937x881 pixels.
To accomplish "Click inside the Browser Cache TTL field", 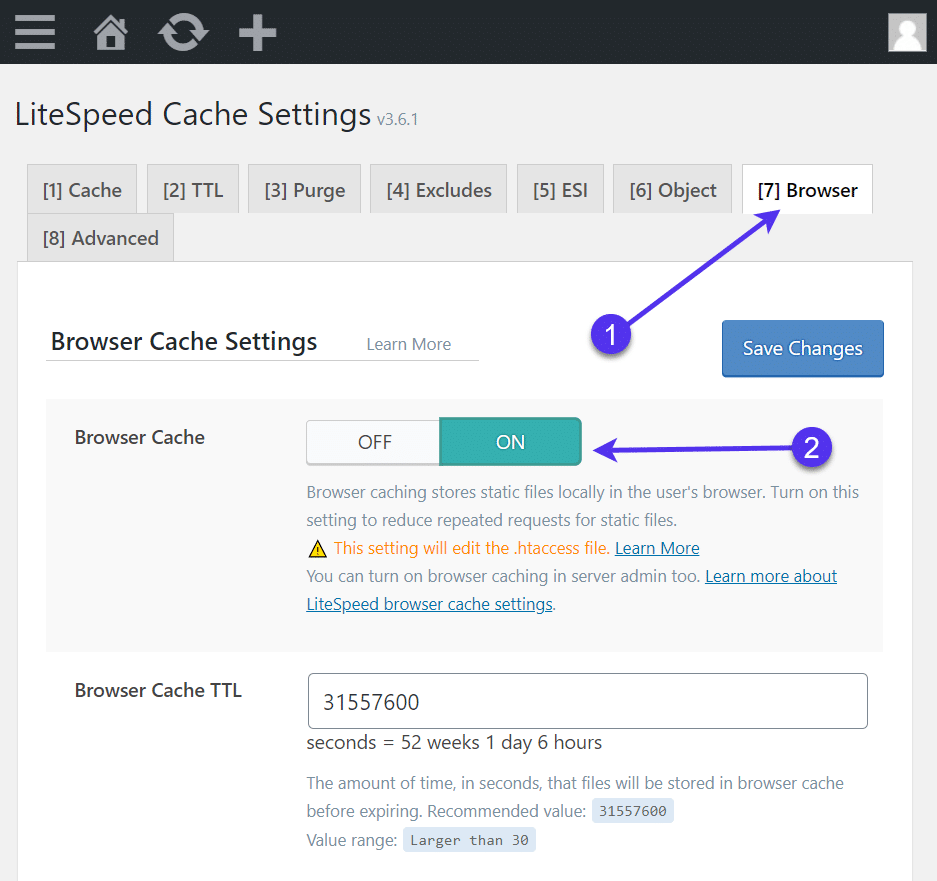I will point(587,700).
